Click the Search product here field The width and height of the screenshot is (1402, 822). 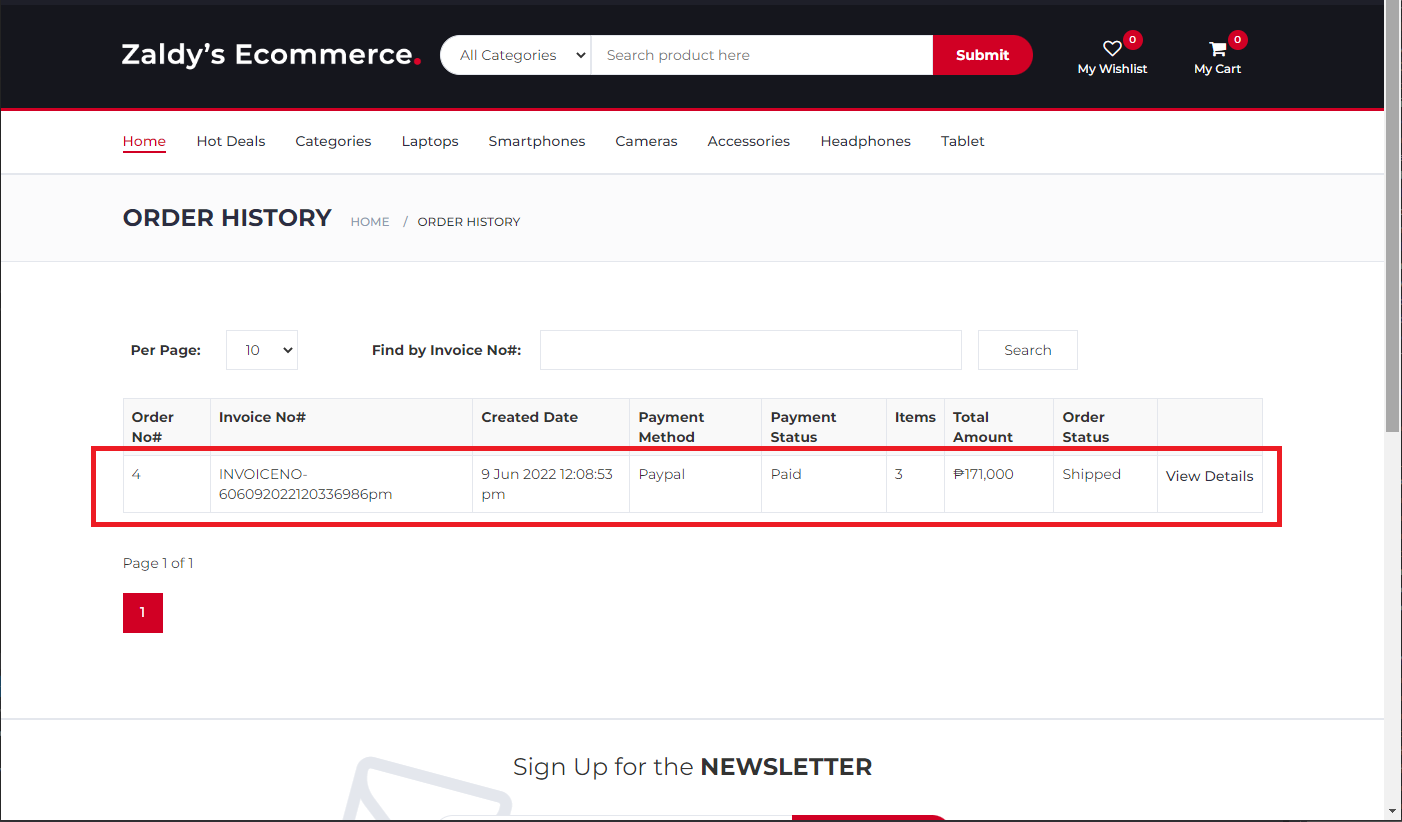click(x=761, y=55)
